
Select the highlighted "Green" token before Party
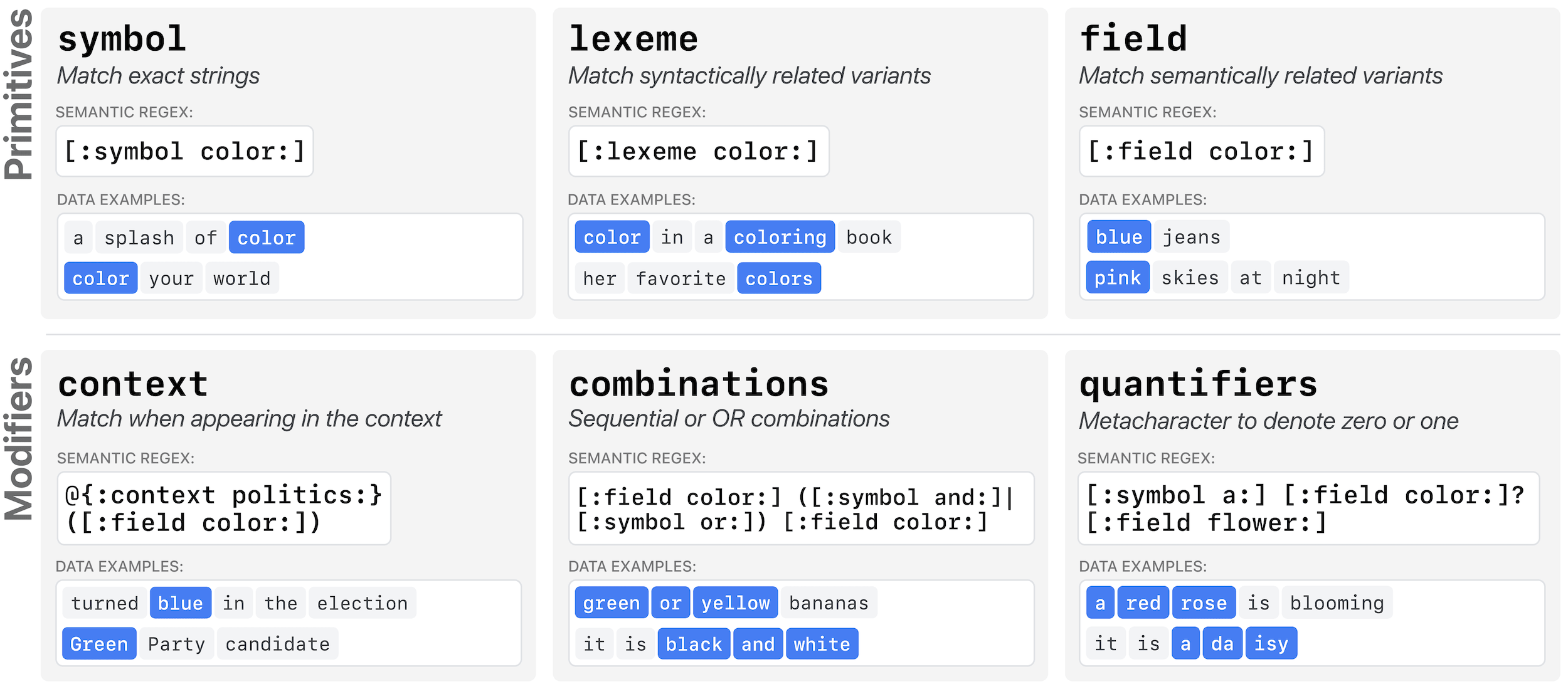pos(99,644)
